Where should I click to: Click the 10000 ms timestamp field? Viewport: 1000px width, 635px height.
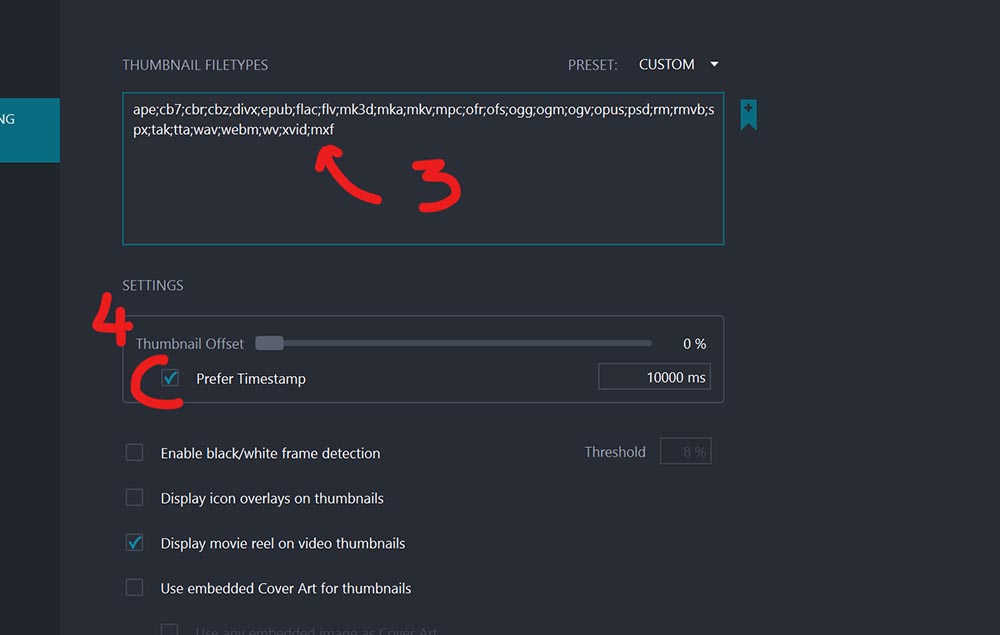click(654, 377)
